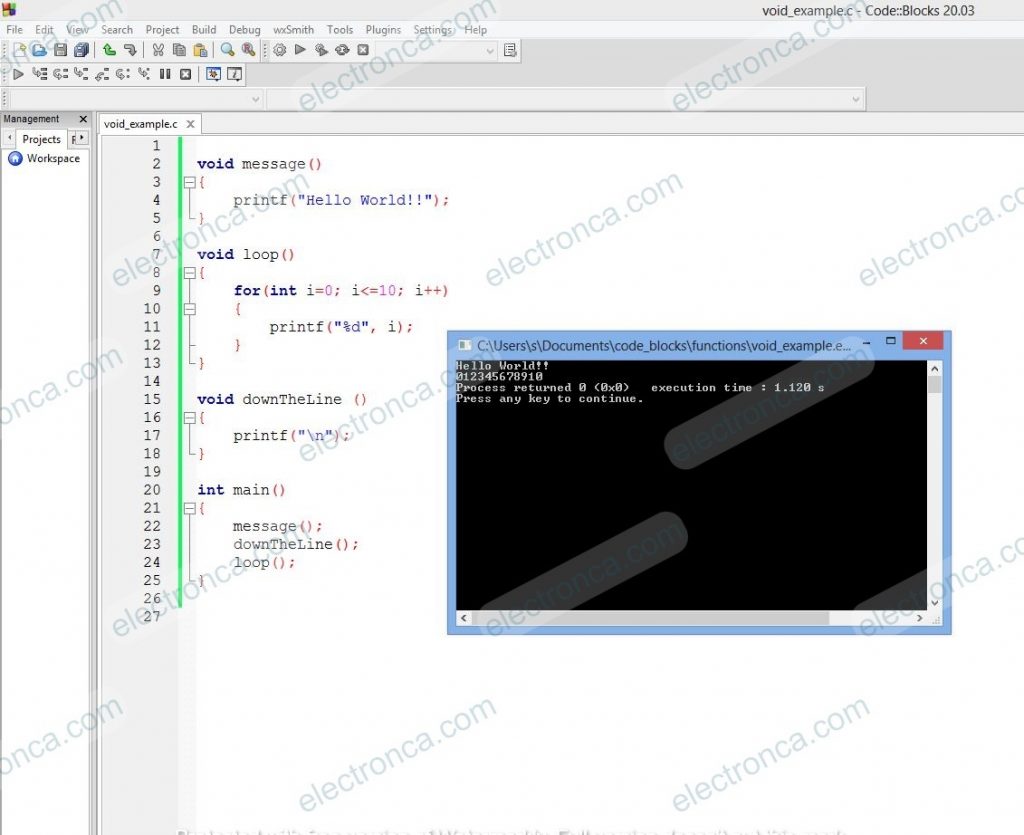Click the console scrollbar down arrow
1024x835 pixels.
pos(935,603)
